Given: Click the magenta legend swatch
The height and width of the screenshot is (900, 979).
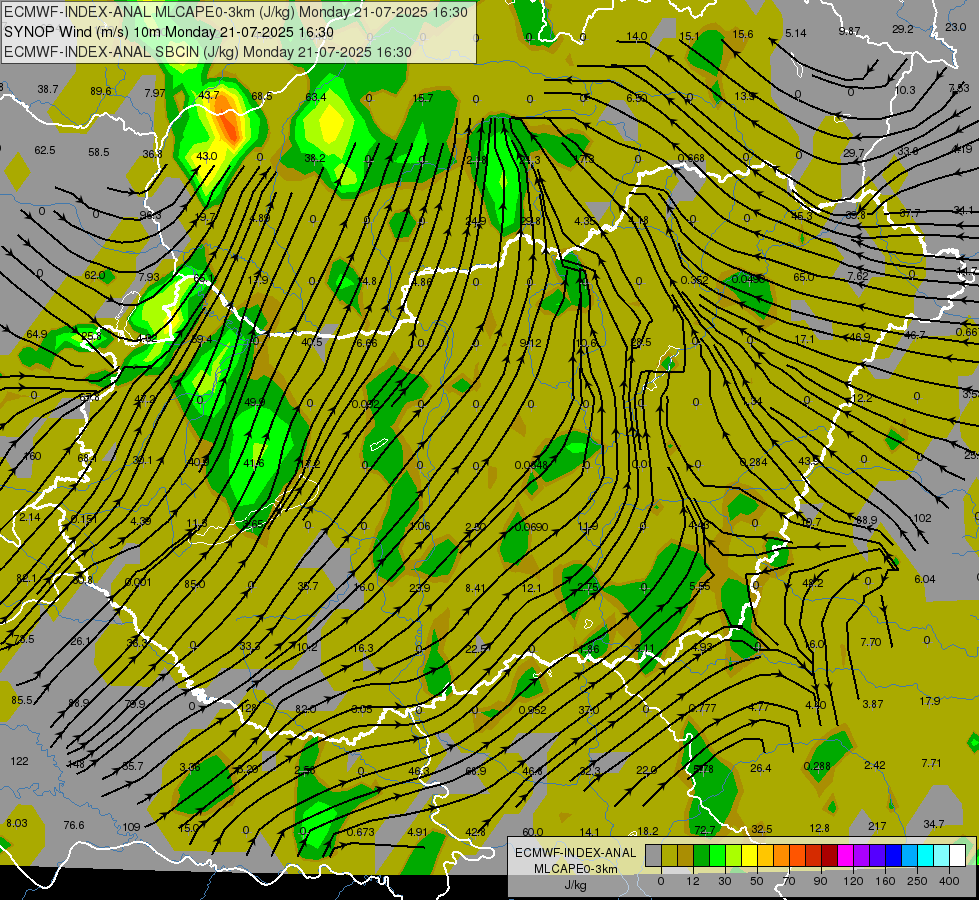Looking at the screenshot, I should (x=845, y=855).
